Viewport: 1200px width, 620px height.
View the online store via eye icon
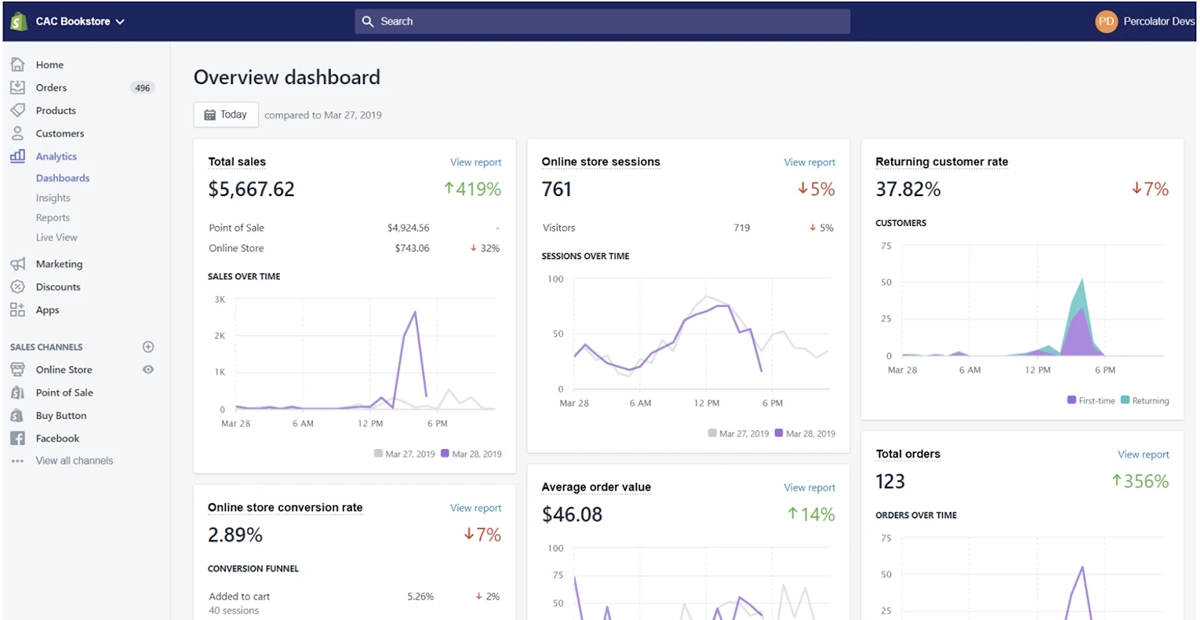click(x=148, y=370)
